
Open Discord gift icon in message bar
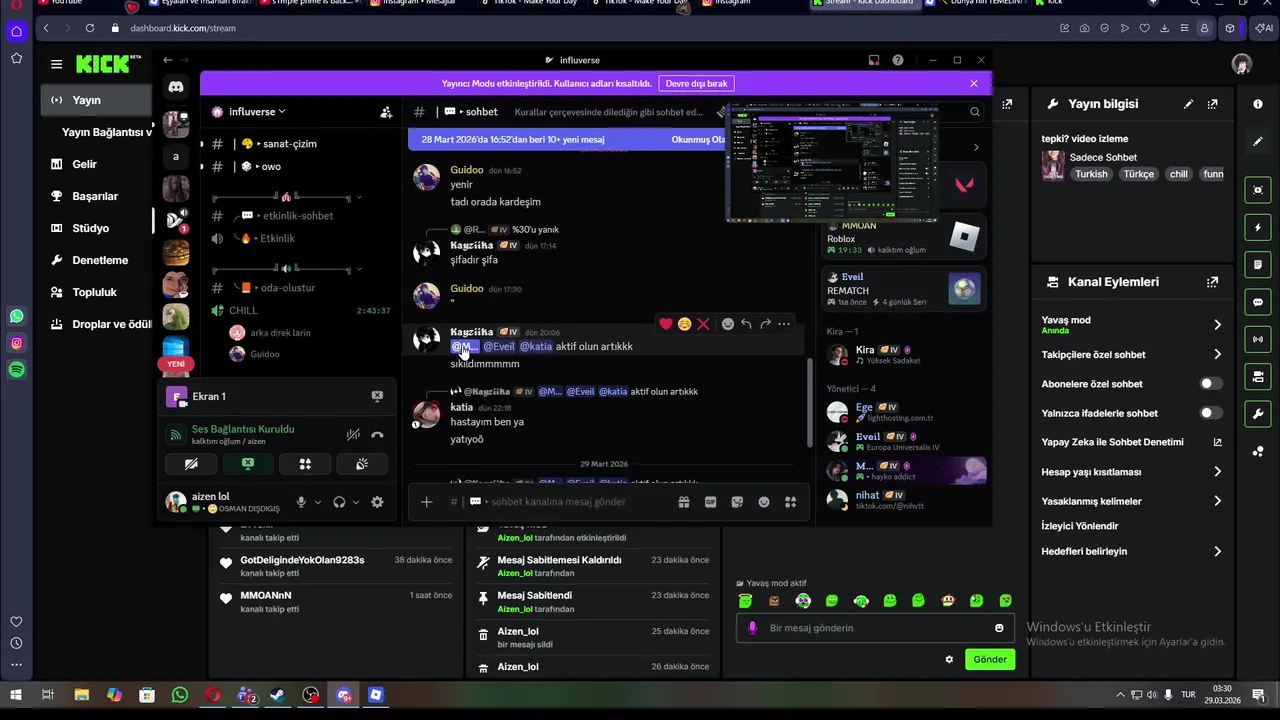pyautogui.click(x=684, y=502)
